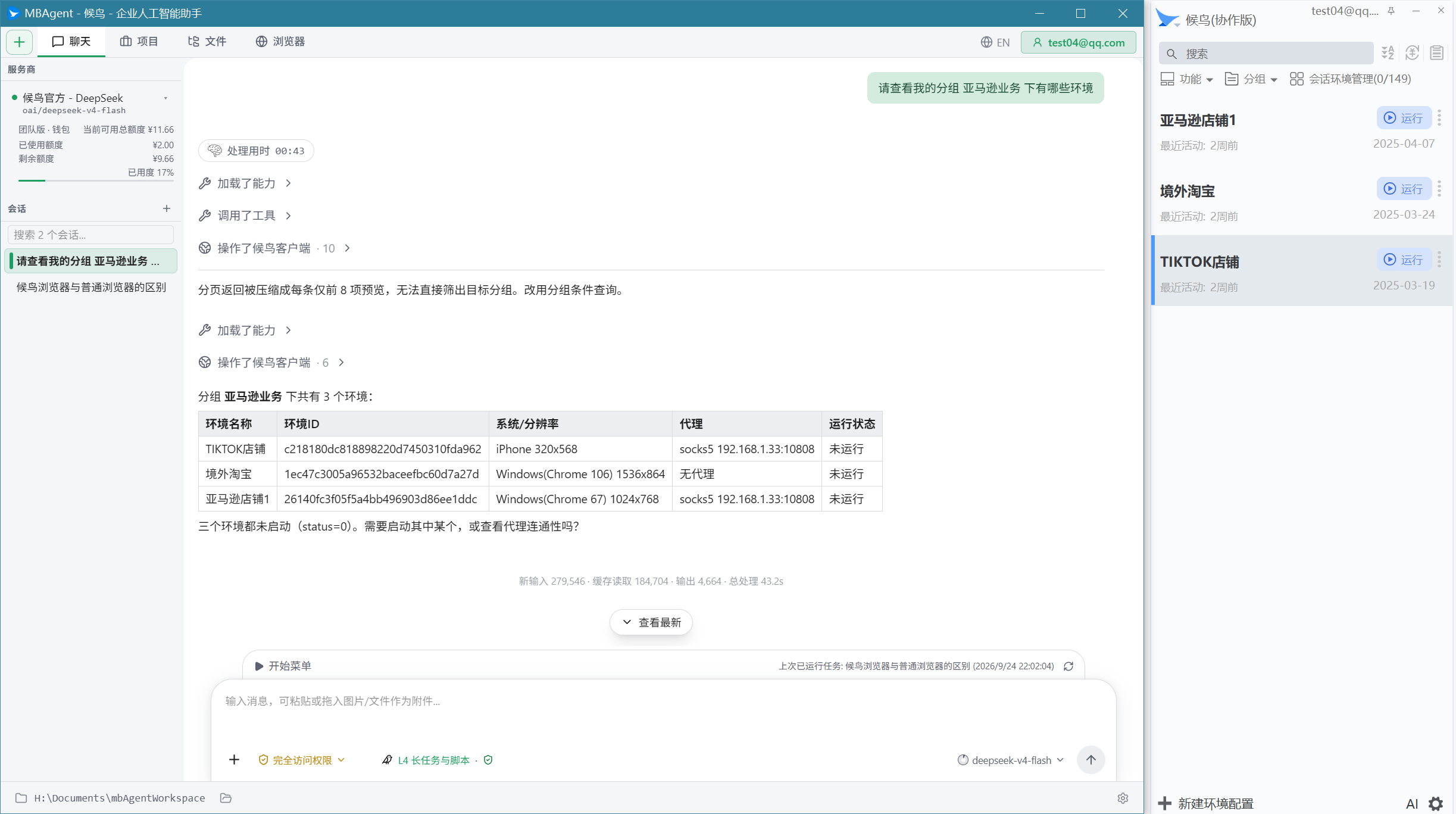The width and height of the screenshot is (1456, 814).
Task: Click the 处理用时 00:43 badge
Action: tap(256, 151)
